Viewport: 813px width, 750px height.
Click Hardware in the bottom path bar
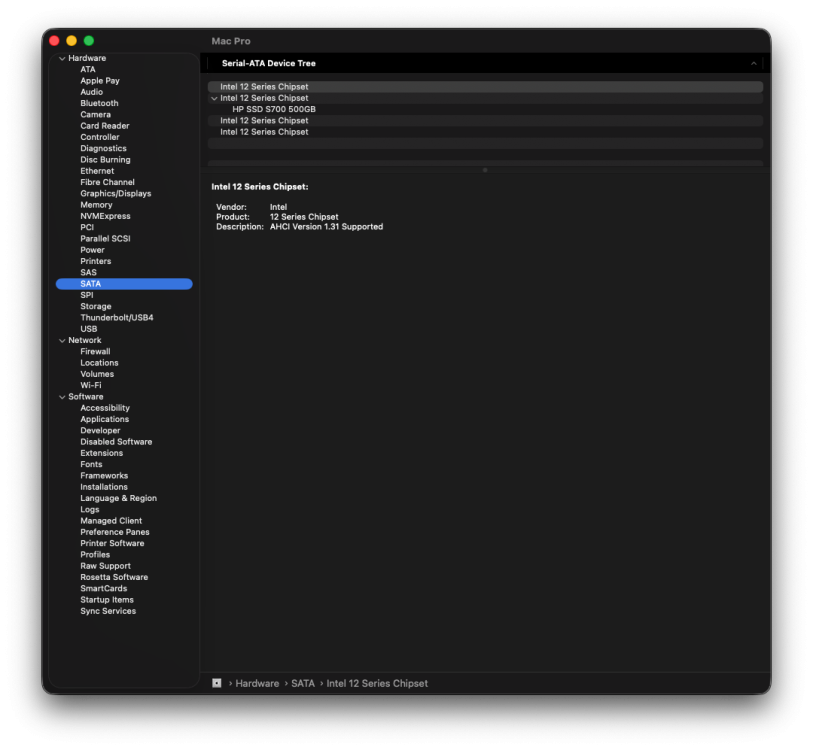coord(257,684)
